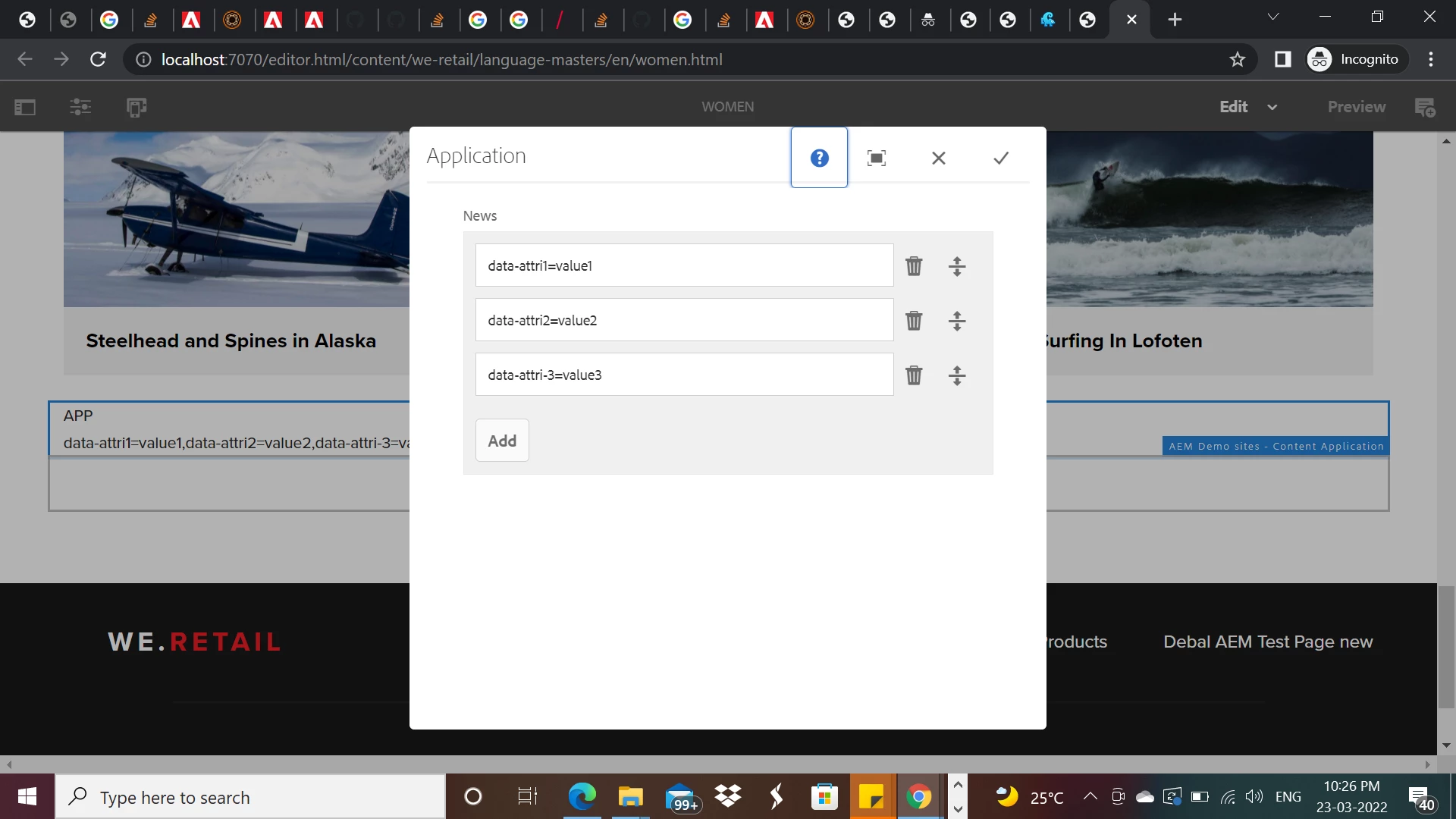Bookmark this page with star icon

1238,59
